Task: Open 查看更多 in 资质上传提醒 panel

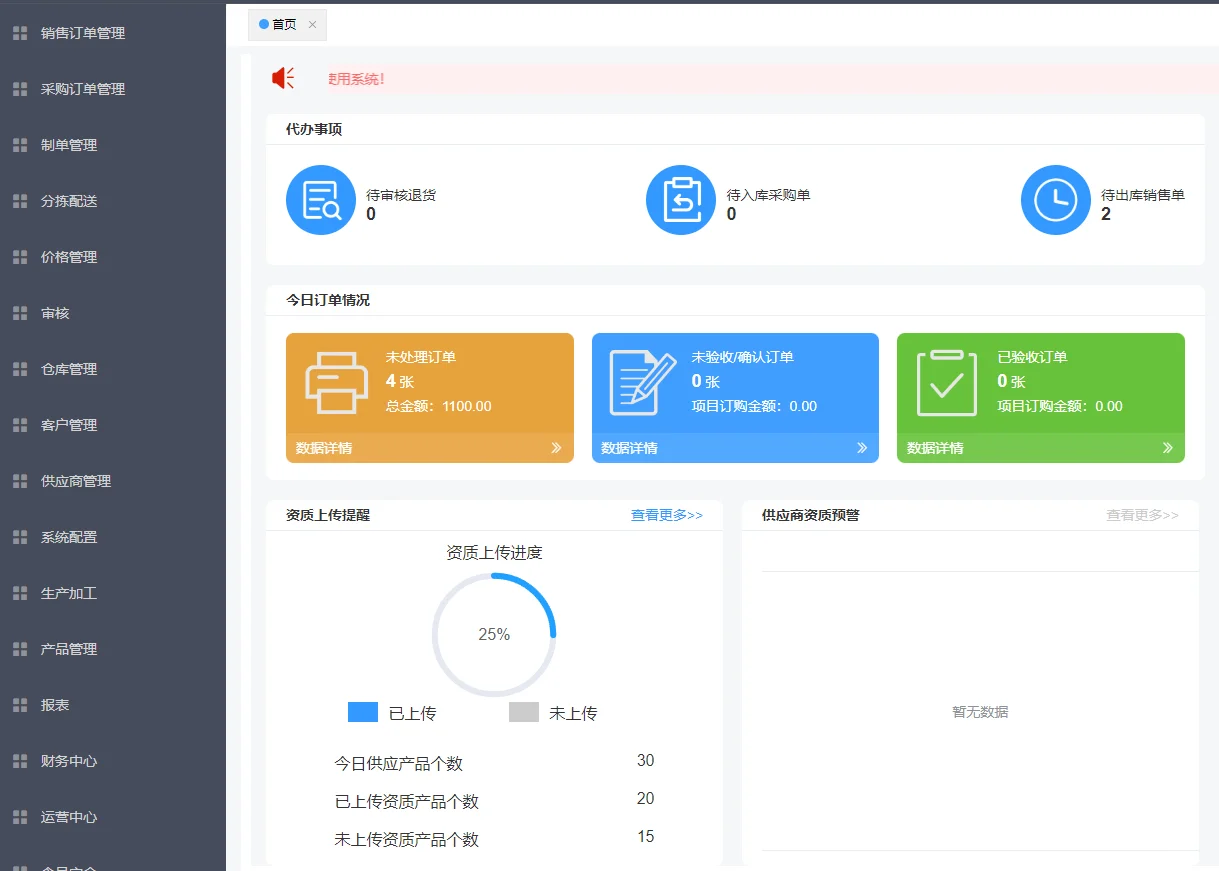Action: coord(666,515)
